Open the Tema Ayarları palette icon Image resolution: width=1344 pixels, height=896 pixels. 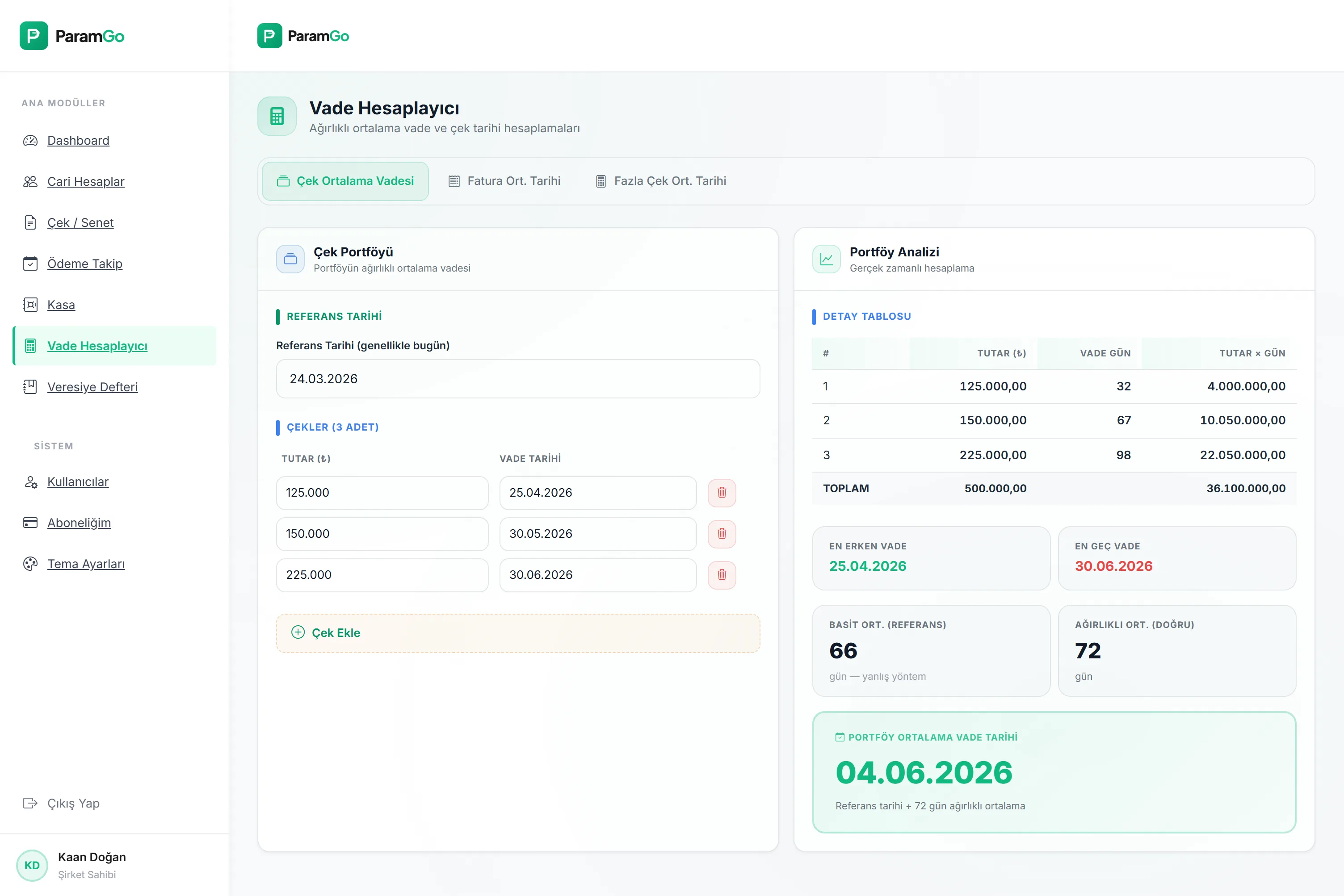pyautogui.click(x=30, y=564)
